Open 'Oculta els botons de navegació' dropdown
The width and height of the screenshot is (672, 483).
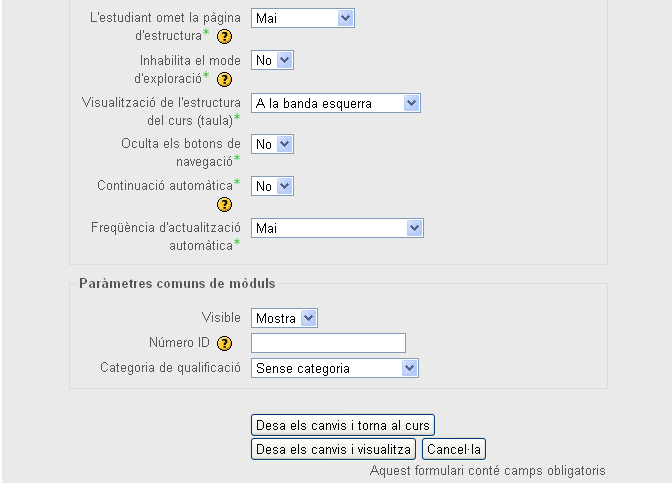pyautogui.click(x=272, y=144)
